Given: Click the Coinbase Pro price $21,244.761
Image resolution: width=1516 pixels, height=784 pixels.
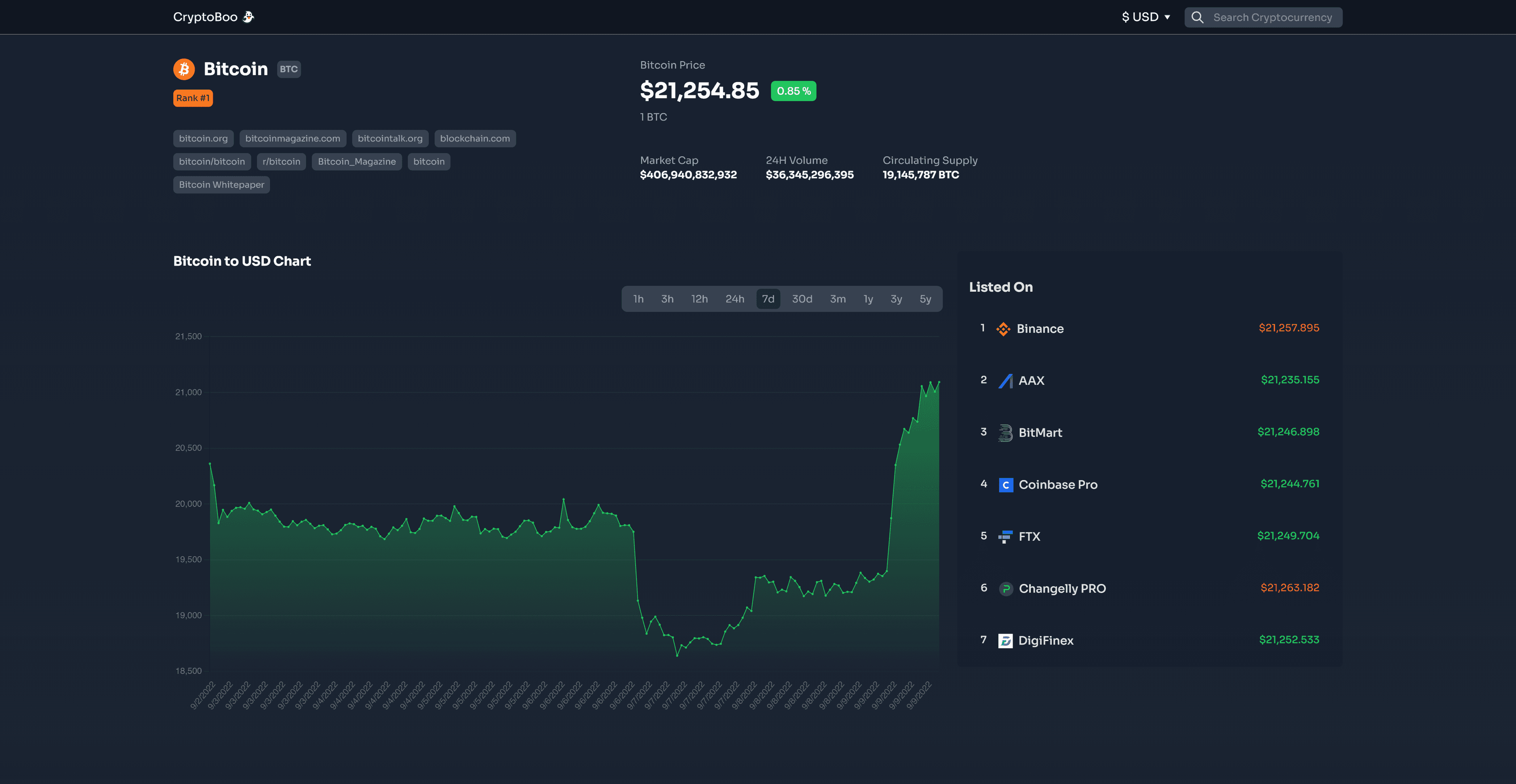Looking at the screenshot, I should coord(1289,484).
